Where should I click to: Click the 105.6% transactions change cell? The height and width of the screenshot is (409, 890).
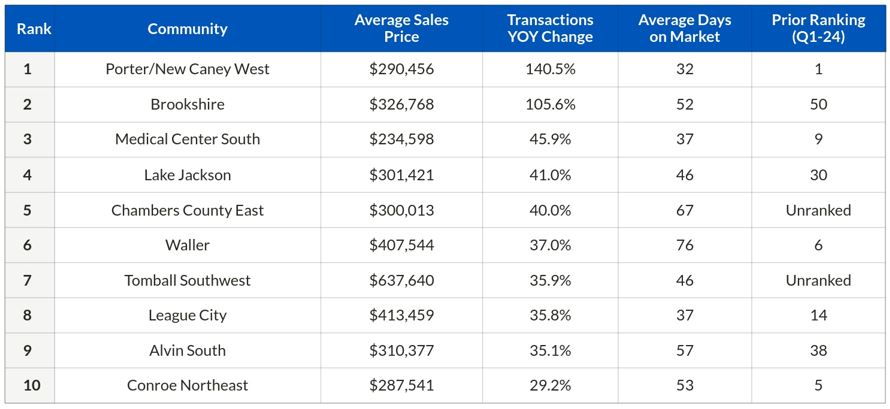click(x=549, y=104)
